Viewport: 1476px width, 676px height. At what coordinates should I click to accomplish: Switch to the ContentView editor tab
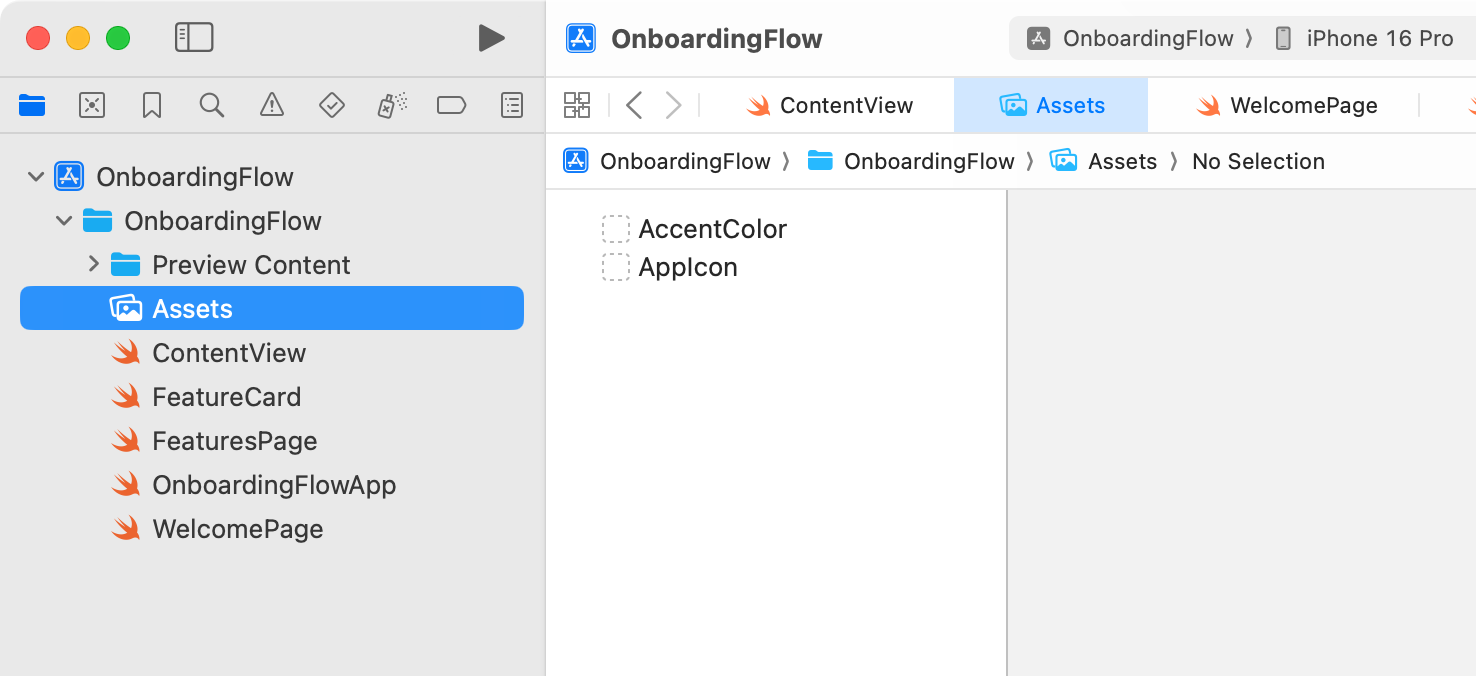tap(845, 104)
